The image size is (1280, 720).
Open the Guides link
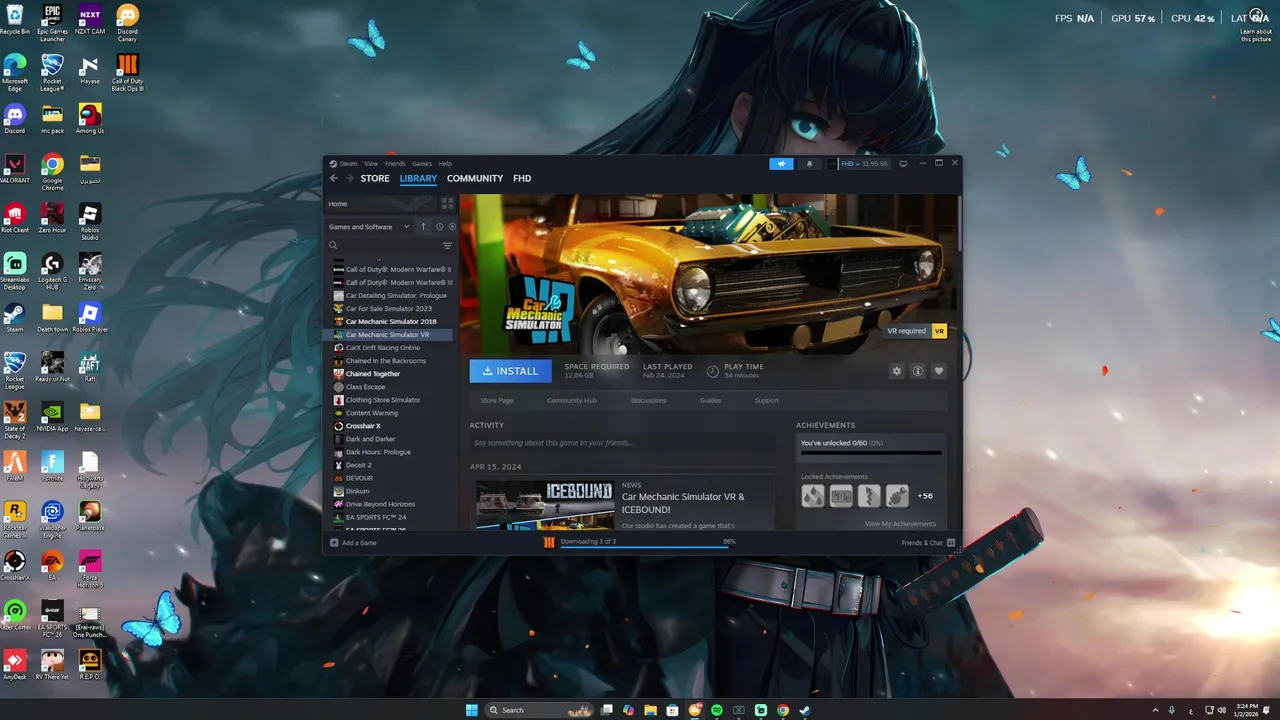coord(711,400)
